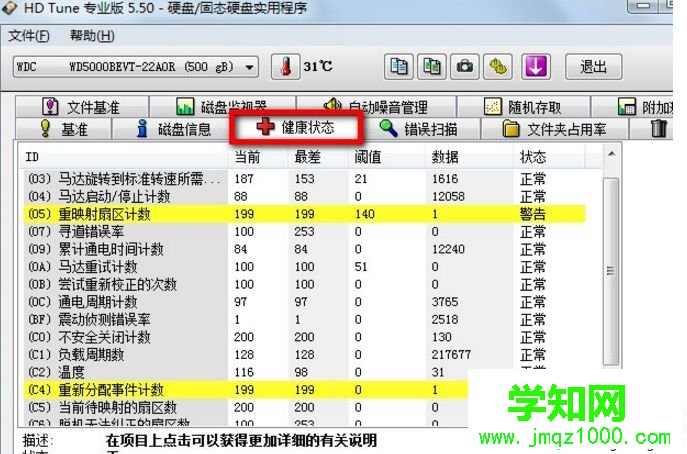Select the 健康状态 tab

coord(296,128)
